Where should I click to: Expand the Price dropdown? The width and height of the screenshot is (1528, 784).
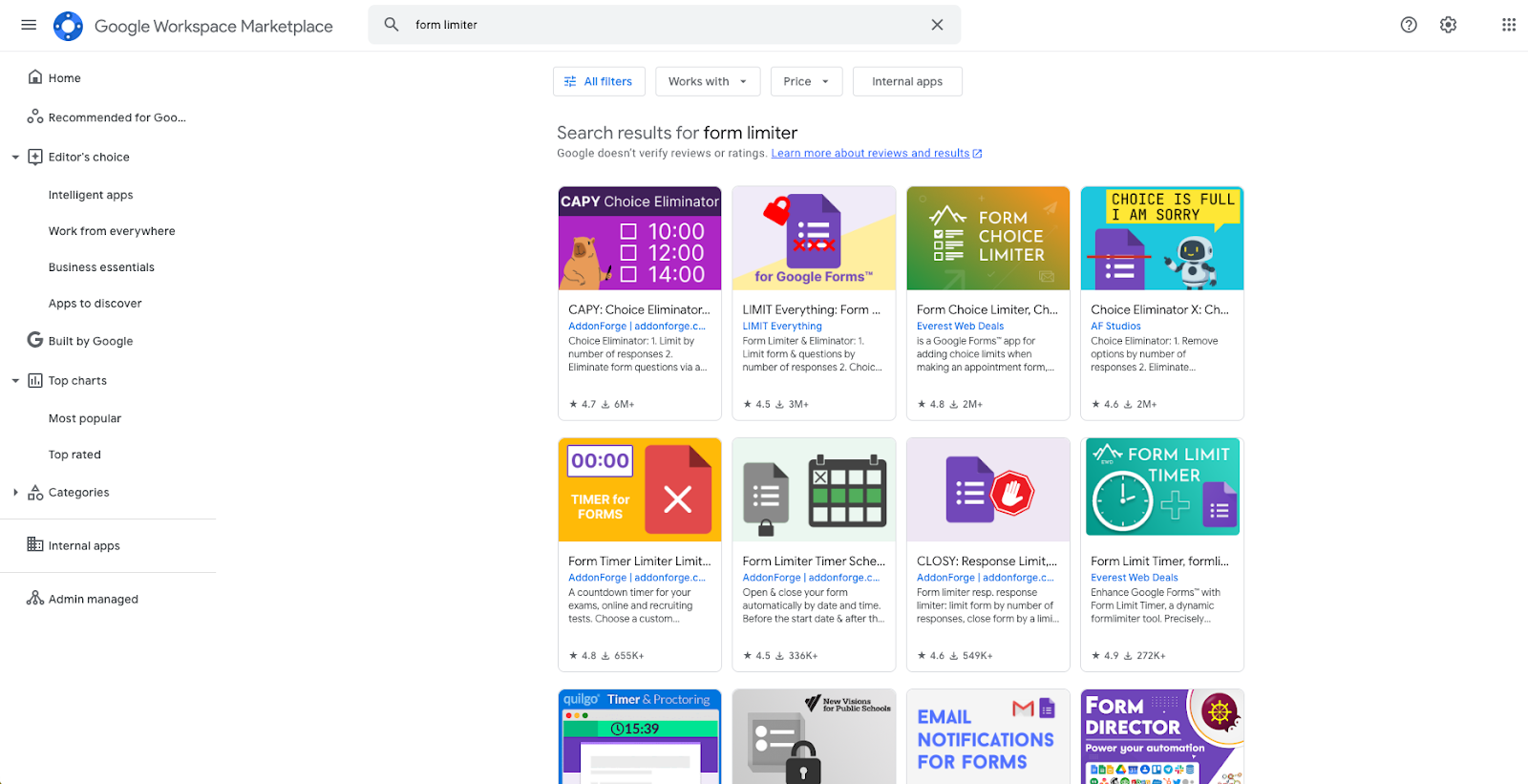click(806, 81)
